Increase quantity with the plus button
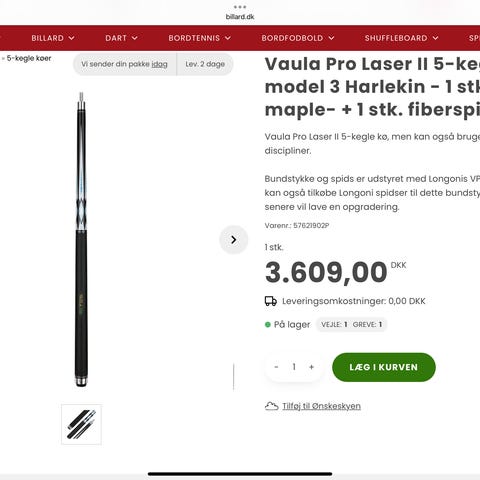The image size is (480, 480). pyautogui.click(x=311, y=367)
